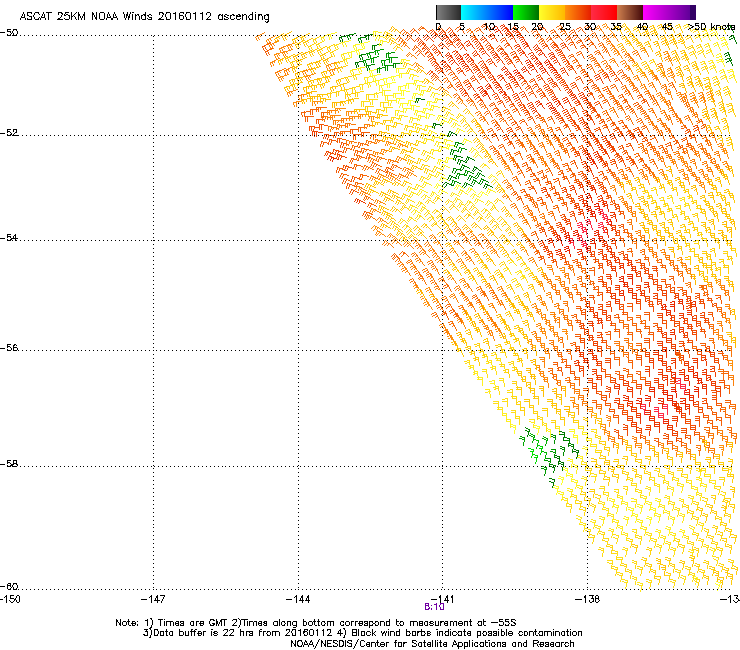Pick the red 30-35 knots color band

tap(604, 12)
